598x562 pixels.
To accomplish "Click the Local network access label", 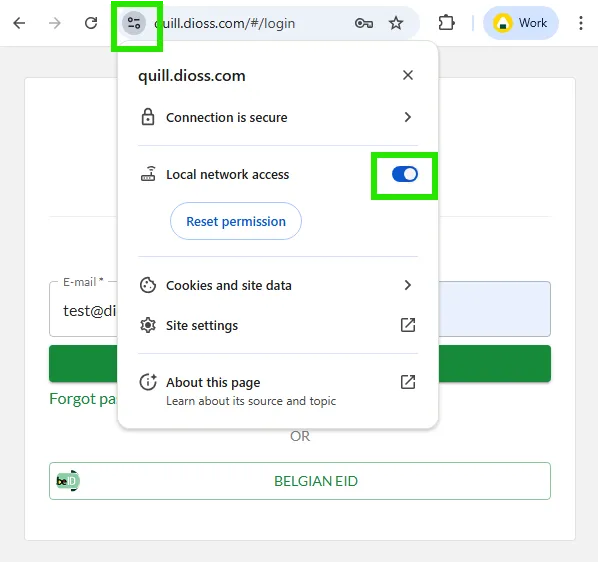I will click(x=227, y=175).
